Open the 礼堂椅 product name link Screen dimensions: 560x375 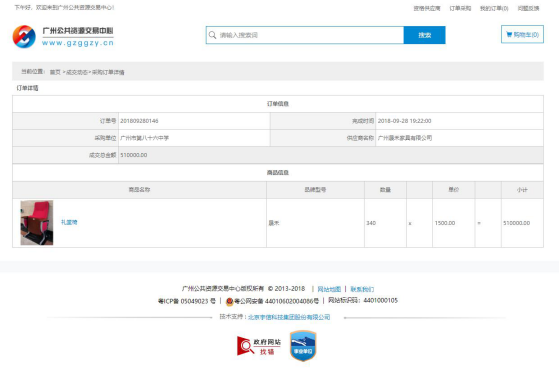[69, 222]
